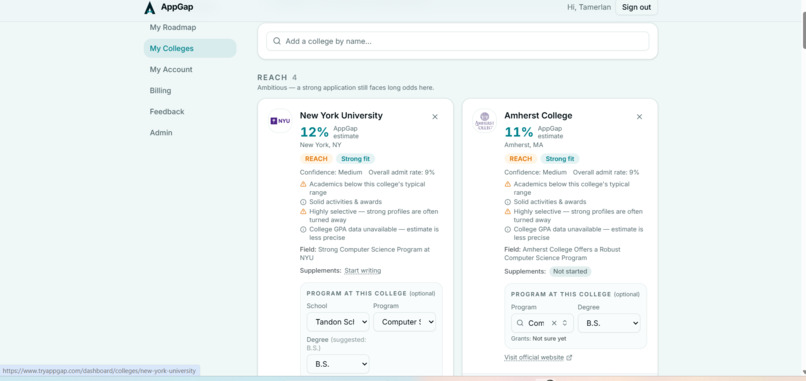
Task: Click the 12% AppGap estimate value
Action: pos(314,132)
